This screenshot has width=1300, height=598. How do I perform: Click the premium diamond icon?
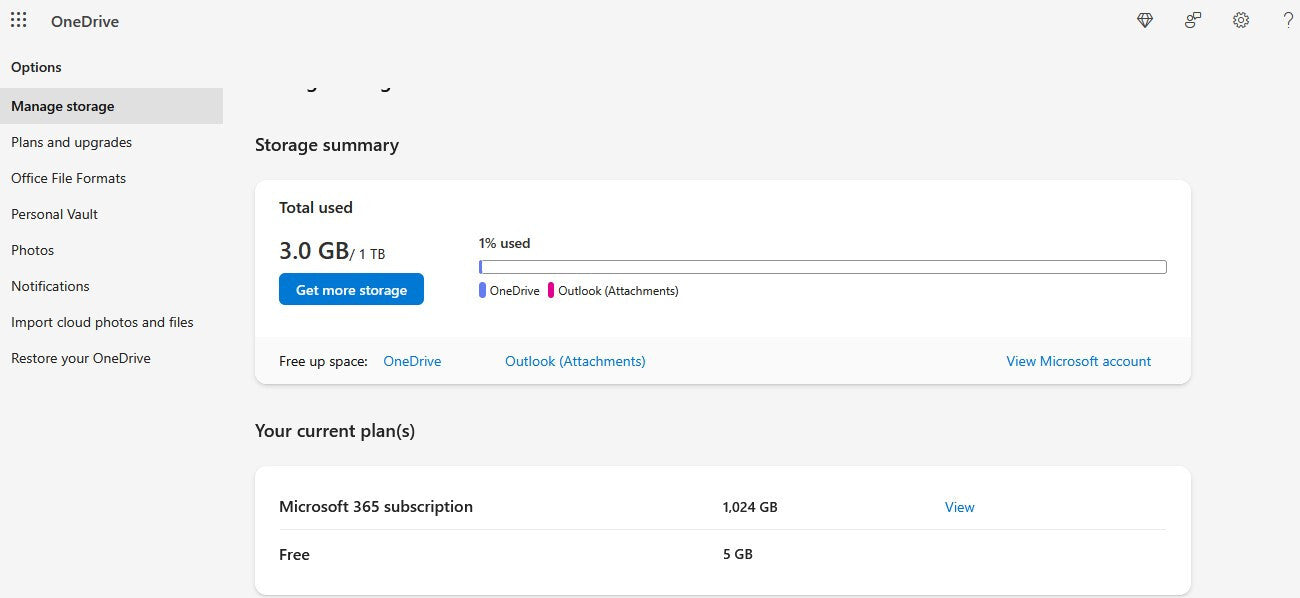coord(1145,20)
